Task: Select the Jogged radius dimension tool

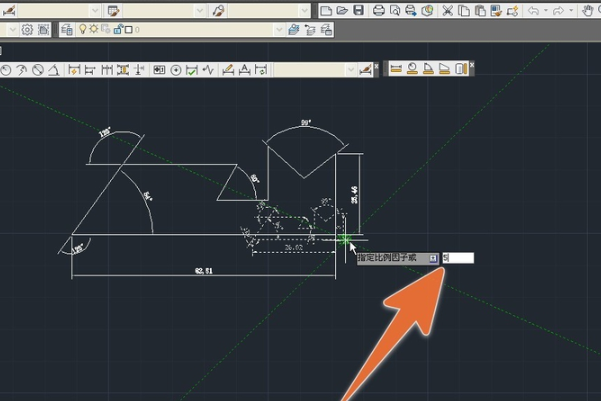Action: 21,70
